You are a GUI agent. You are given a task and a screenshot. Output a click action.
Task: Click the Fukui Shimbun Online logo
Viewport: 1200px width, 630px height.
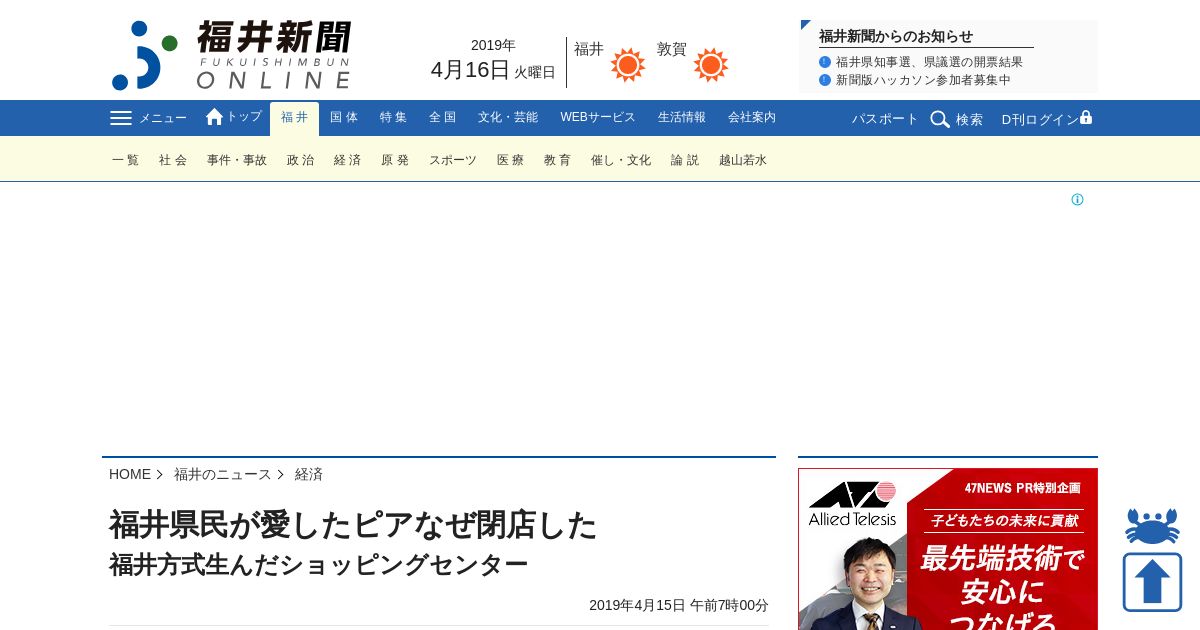(x=231, y=55)
